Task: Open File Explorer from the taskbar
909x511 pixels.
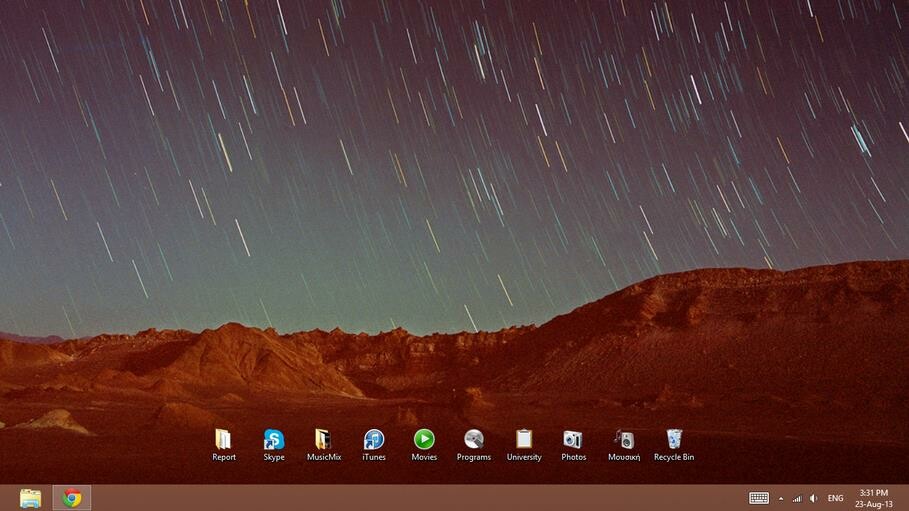Action: click(30, 498)
